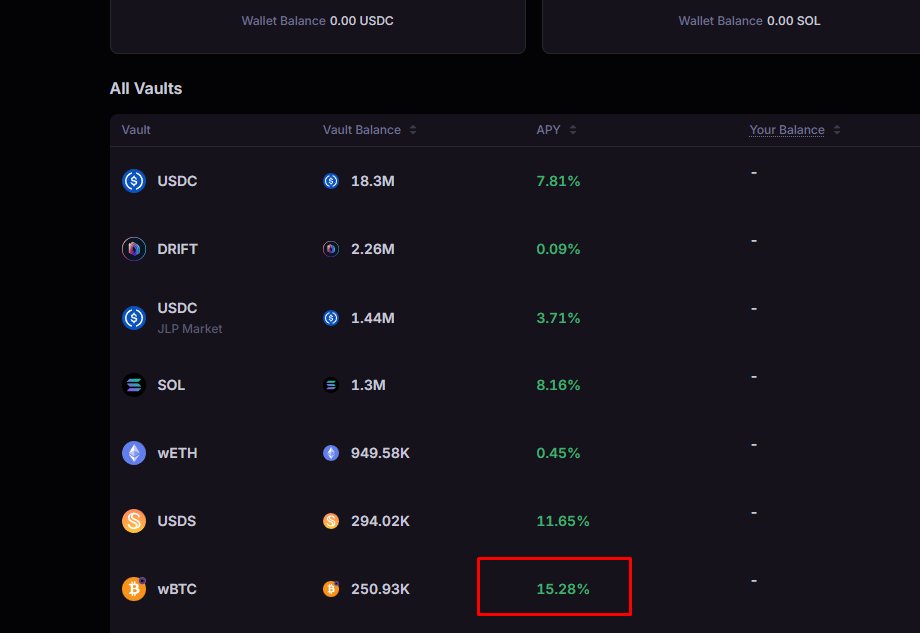Click the USDS vault token icon
Image resolution: width=920 pixels, height=633 pixels.
134,521
